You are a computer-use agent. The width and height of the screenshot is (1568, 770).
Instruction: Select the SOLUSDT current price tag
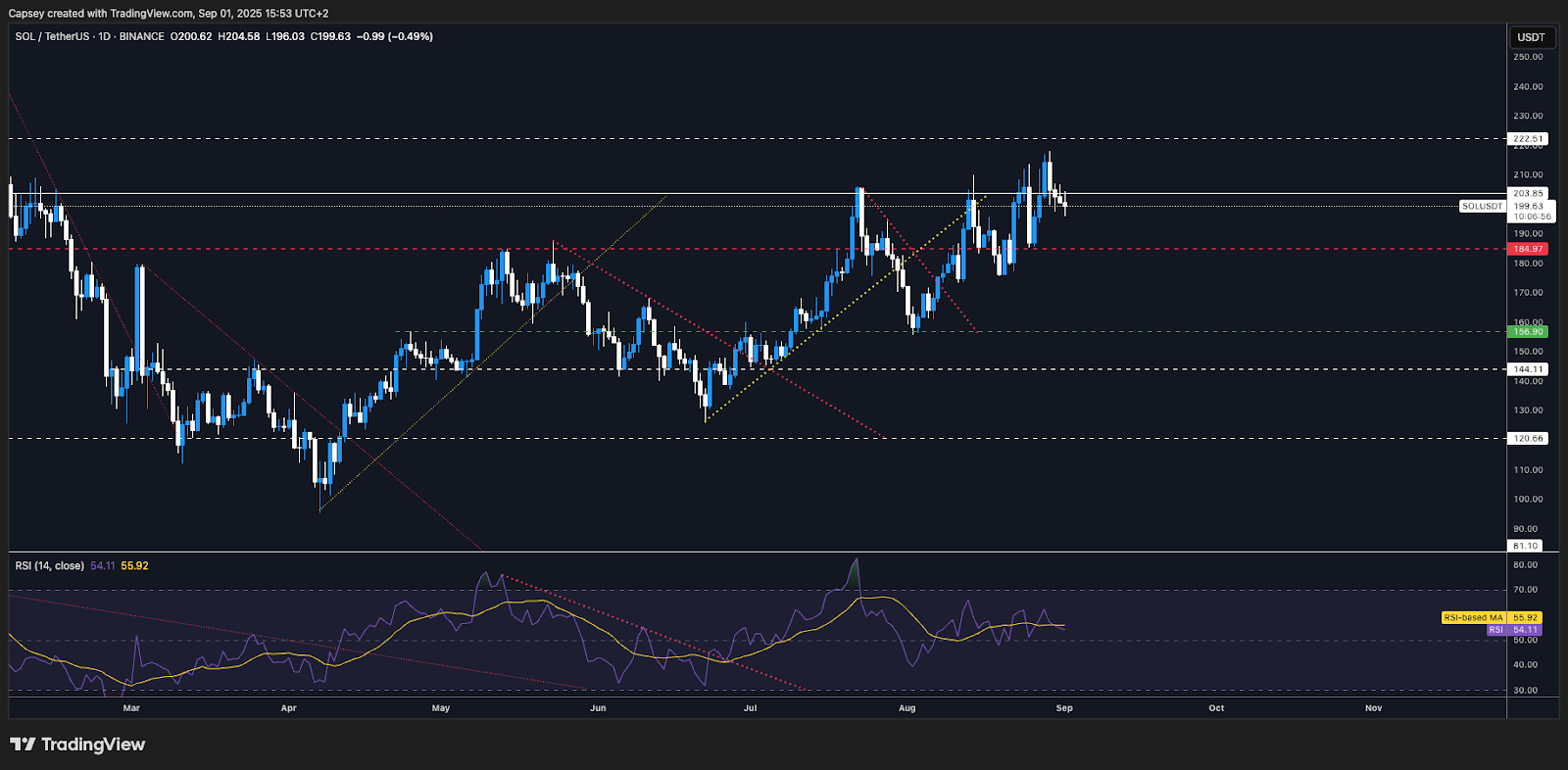point(1482,207)
